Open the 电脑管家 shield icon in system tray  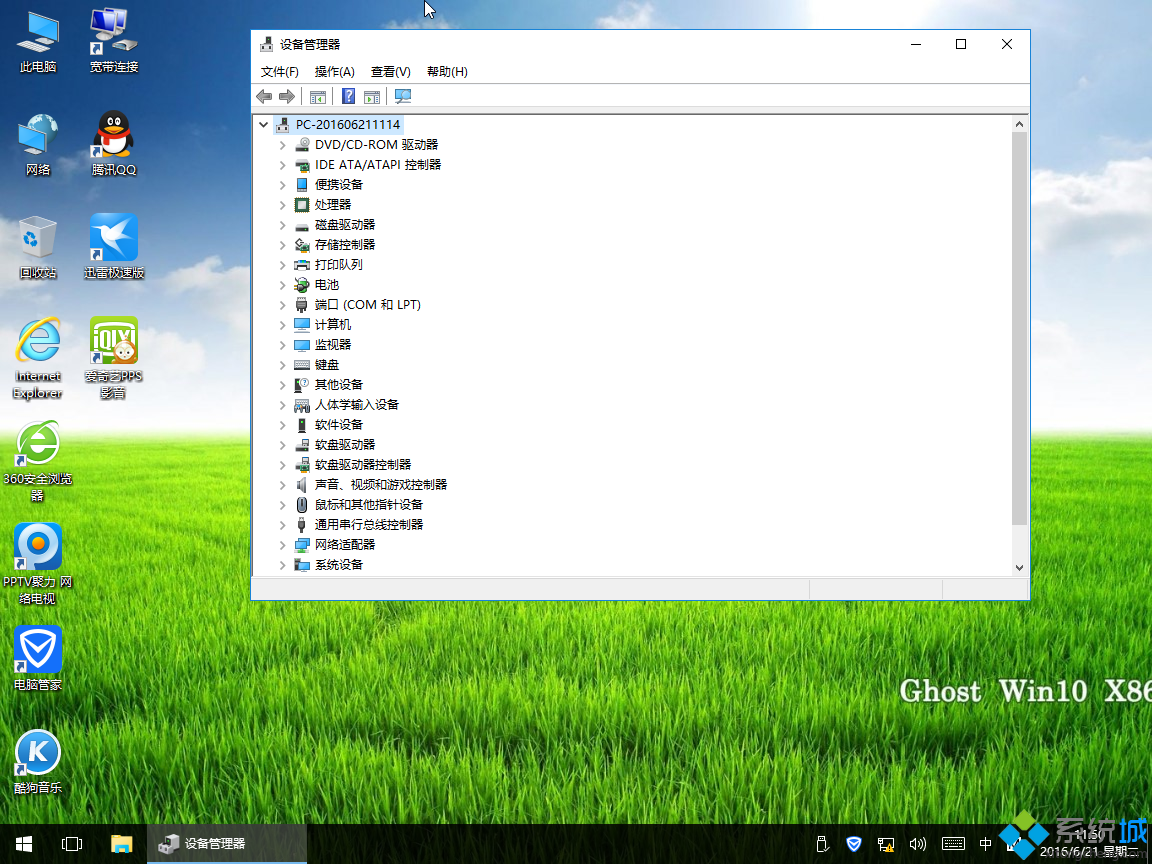(x=853, y=843)
